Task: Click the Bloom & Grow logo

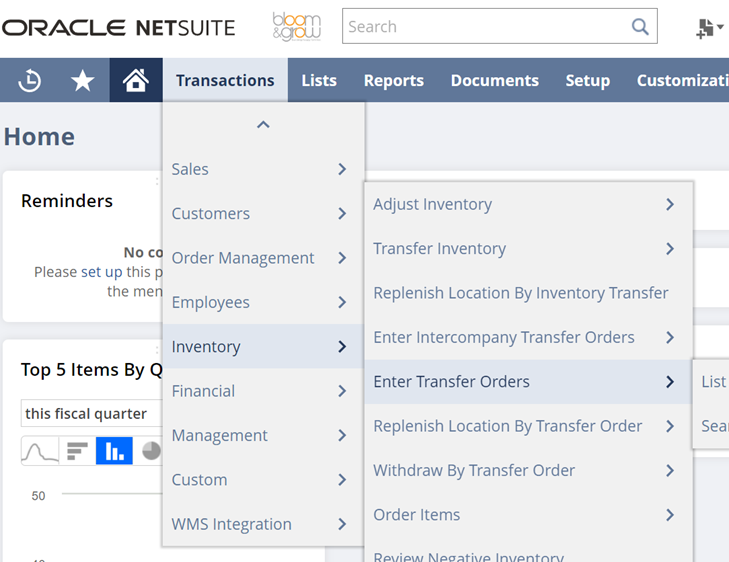Action: pos(296,27)
